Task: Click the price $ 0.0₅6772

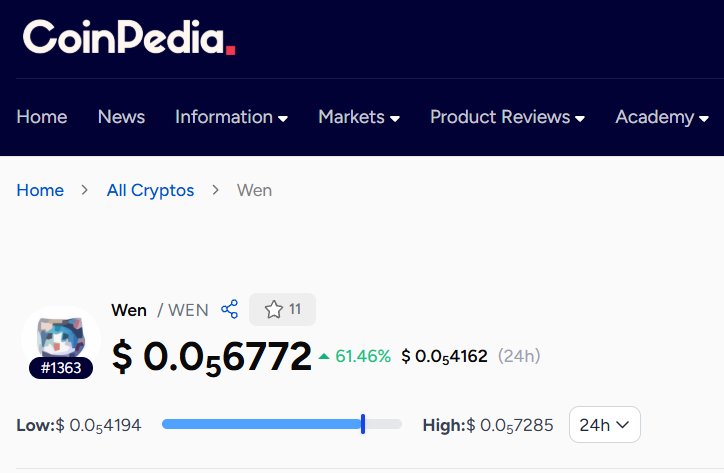Action: coord(212,358)
